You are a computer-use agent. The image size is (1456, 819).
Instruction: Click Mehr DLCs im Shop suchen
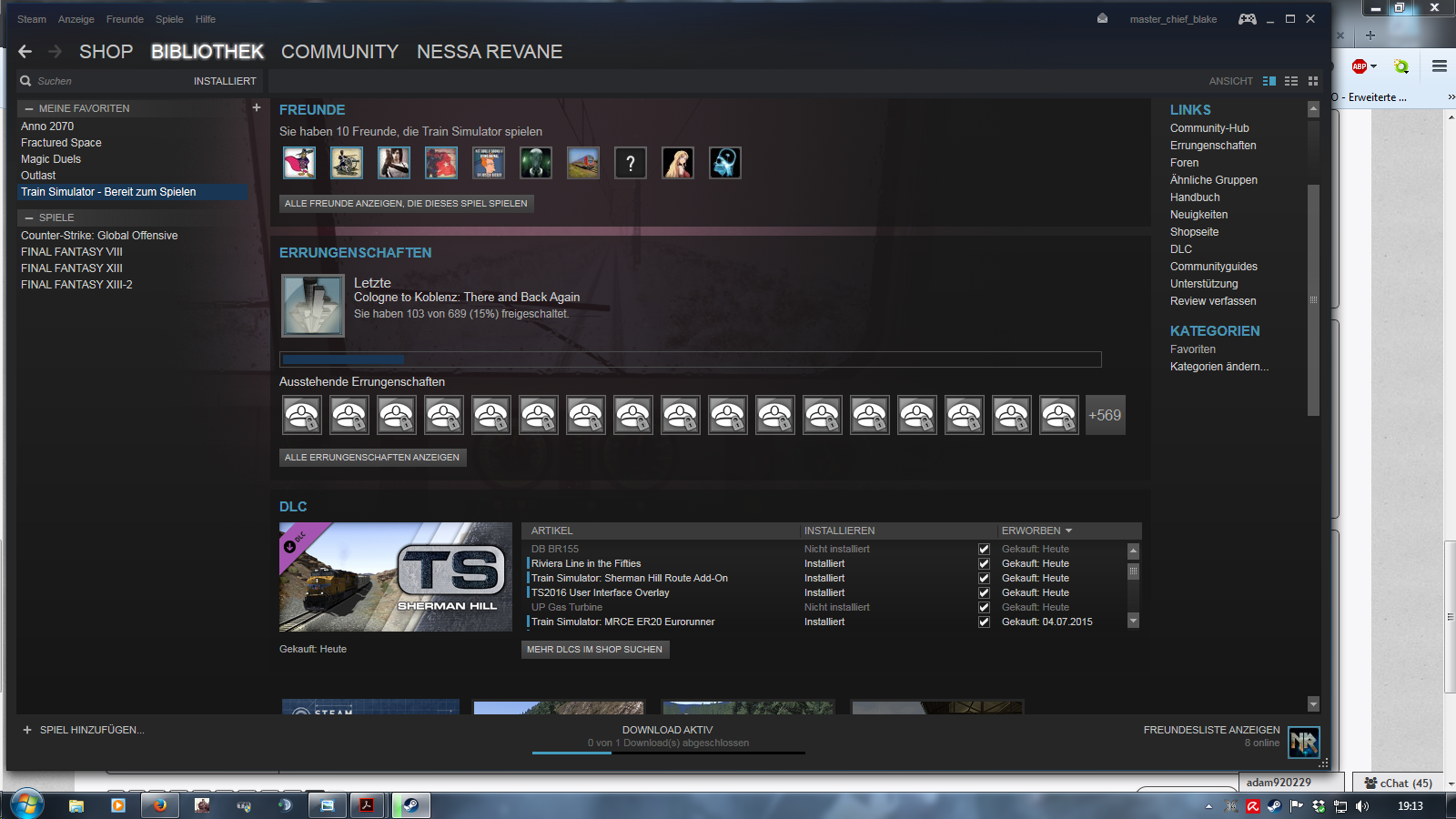pos(595,649)
